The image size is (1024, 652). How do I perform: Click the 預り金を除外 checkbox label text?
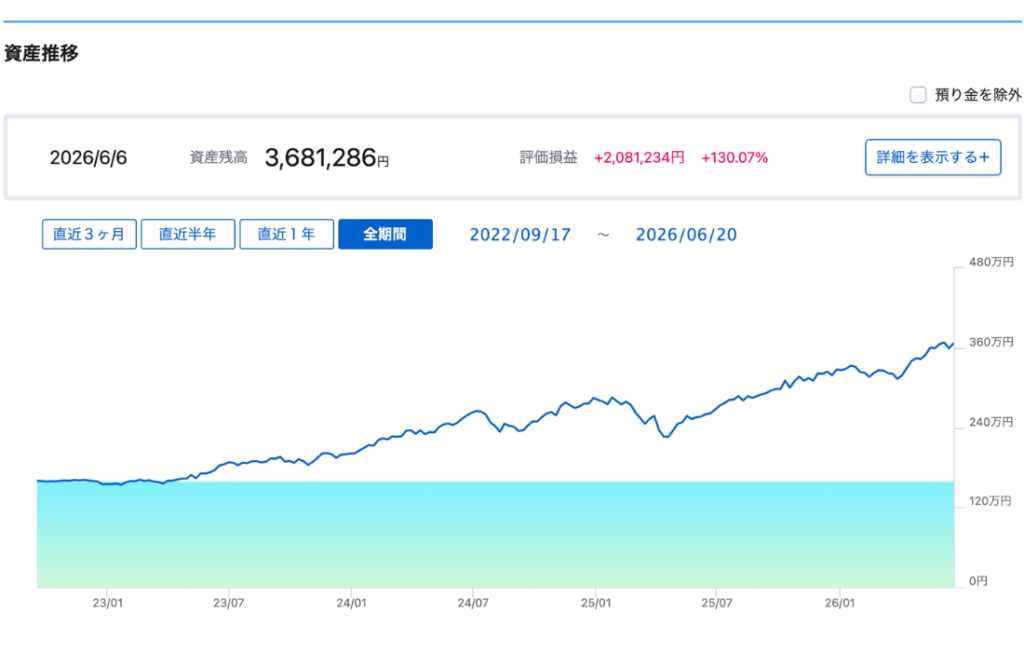click(978, 95)
